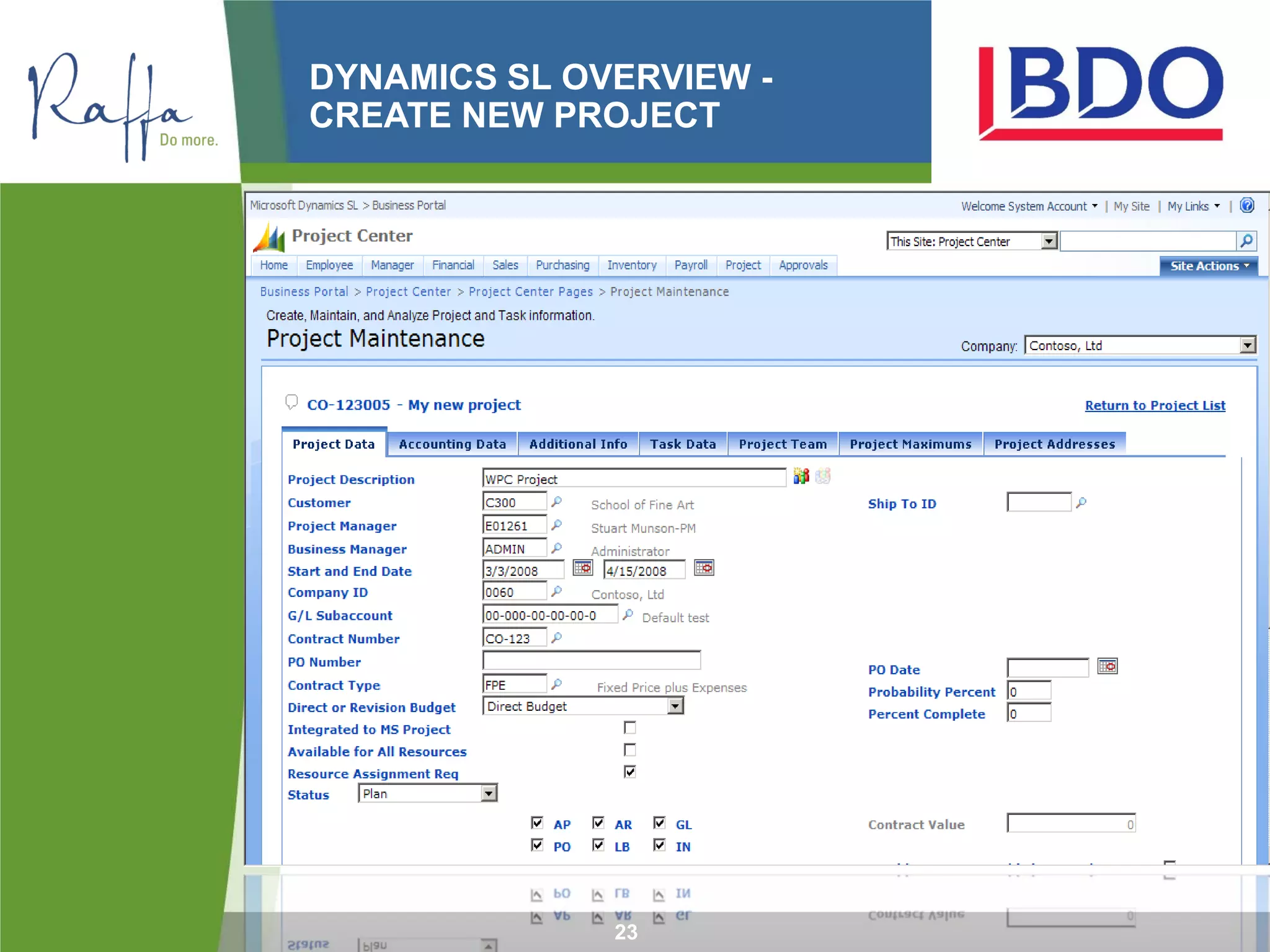Switch to the Project Maximums tab
Screen dimensions: 1270x952
[910, 444]
